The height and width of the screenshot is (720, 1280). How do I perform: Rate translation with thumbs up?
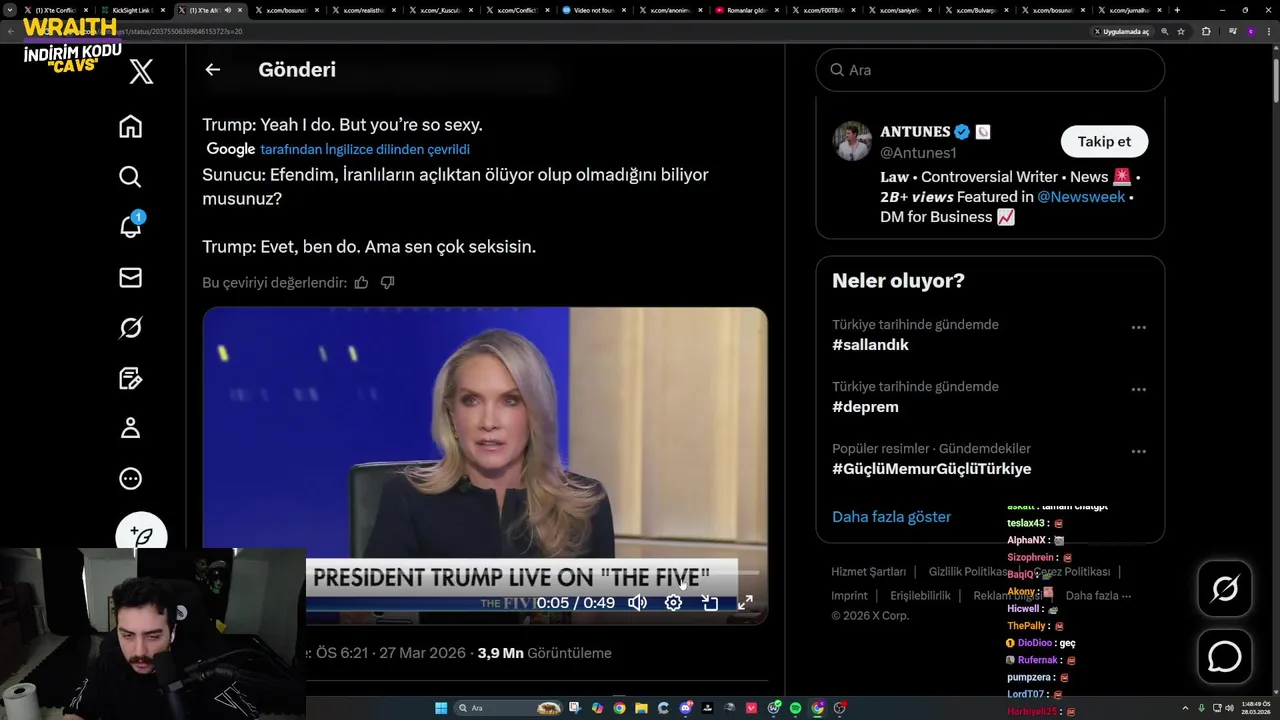pos(361,283)
